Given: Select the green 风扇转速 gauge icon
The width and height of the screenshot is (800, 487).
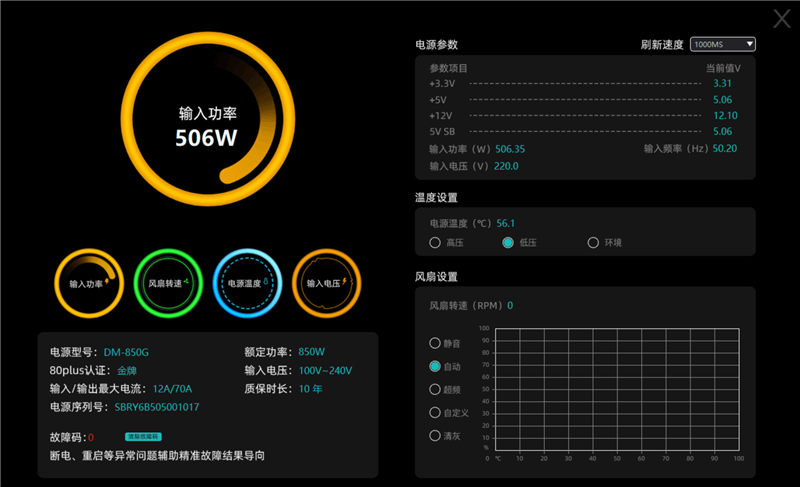Looking at the screenshot, I should 168,284.
